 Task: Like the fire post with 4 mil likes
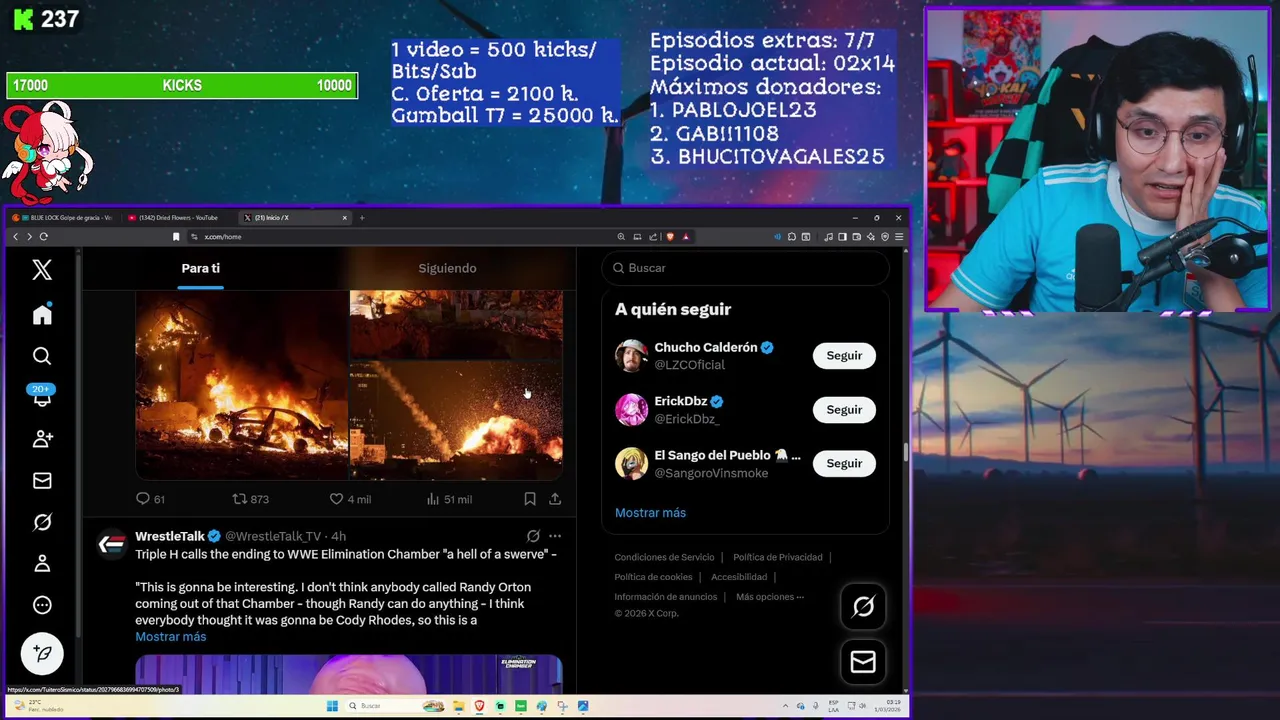tap(350, 499)
